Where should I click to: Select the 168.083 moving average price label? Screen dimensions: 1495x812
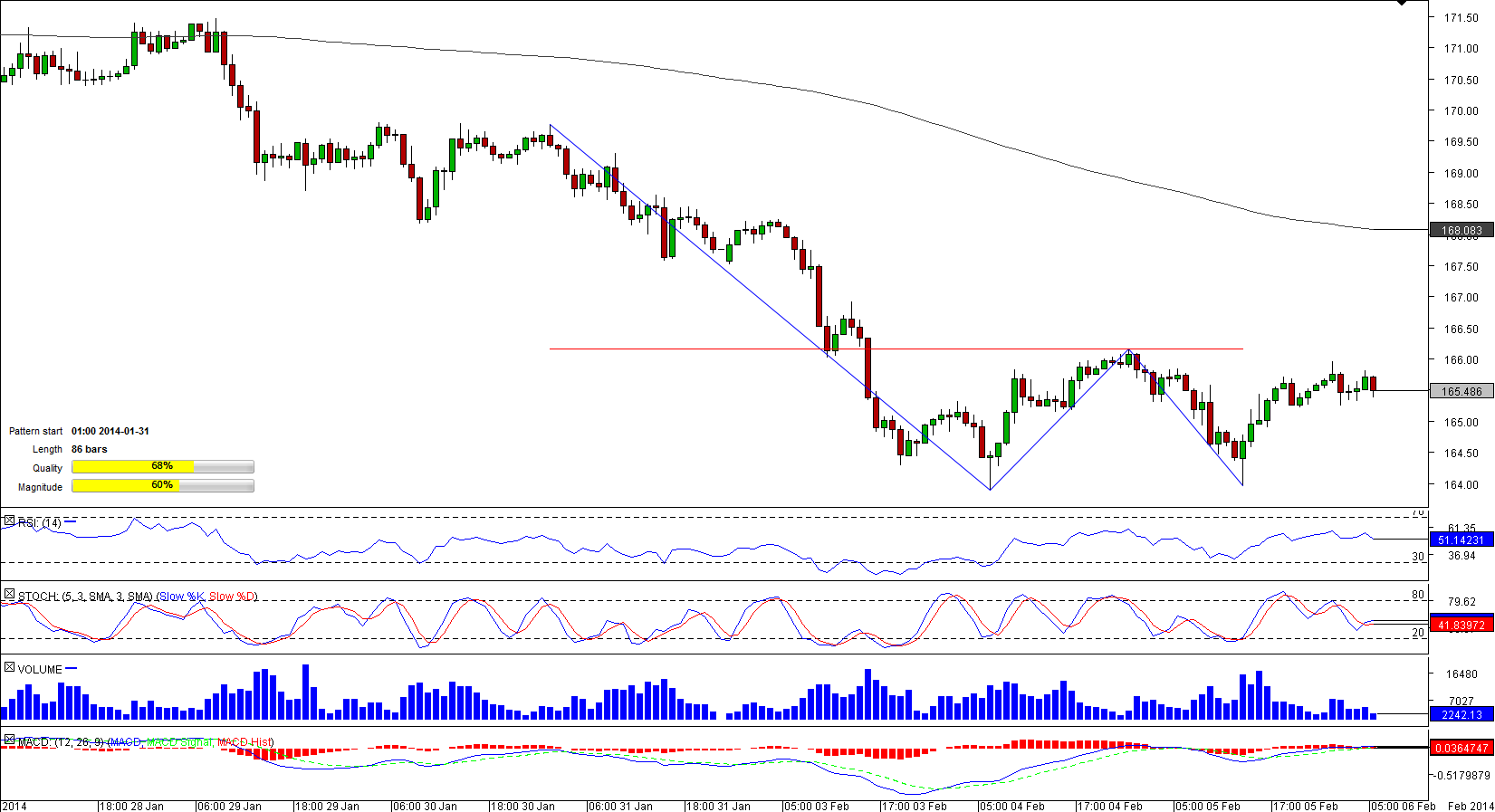1461,231
